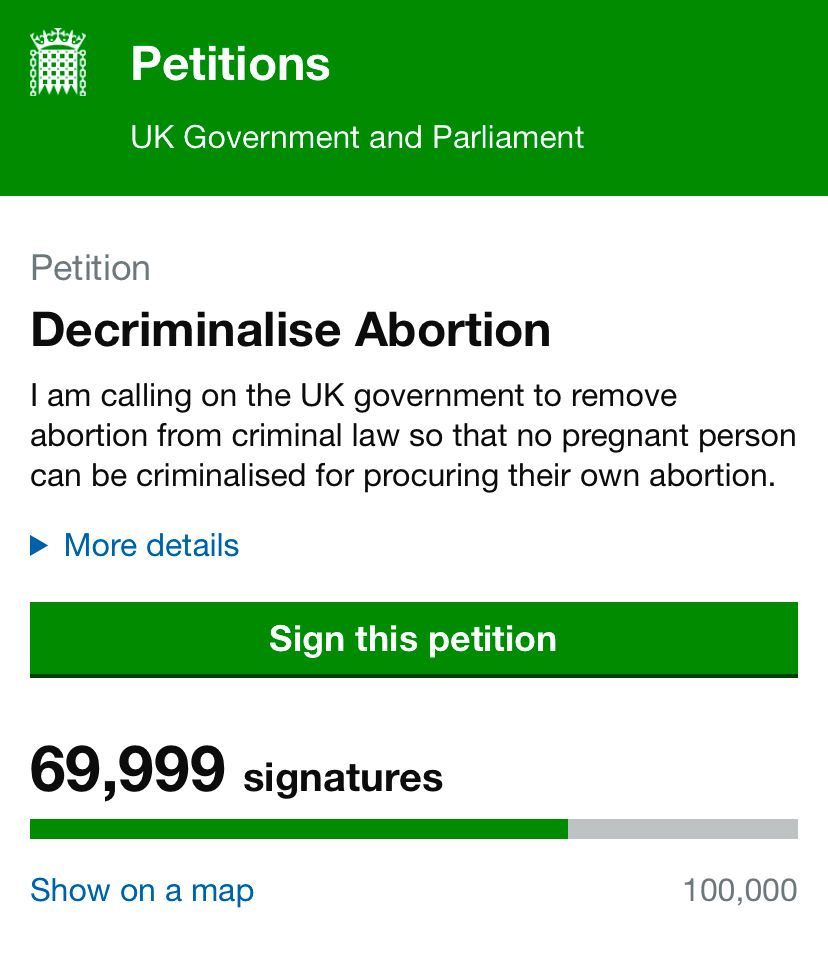Click the filled green part of progress bar
Image resolution: width=828 pixels, height=953 pixels.
tap(298, 829)
